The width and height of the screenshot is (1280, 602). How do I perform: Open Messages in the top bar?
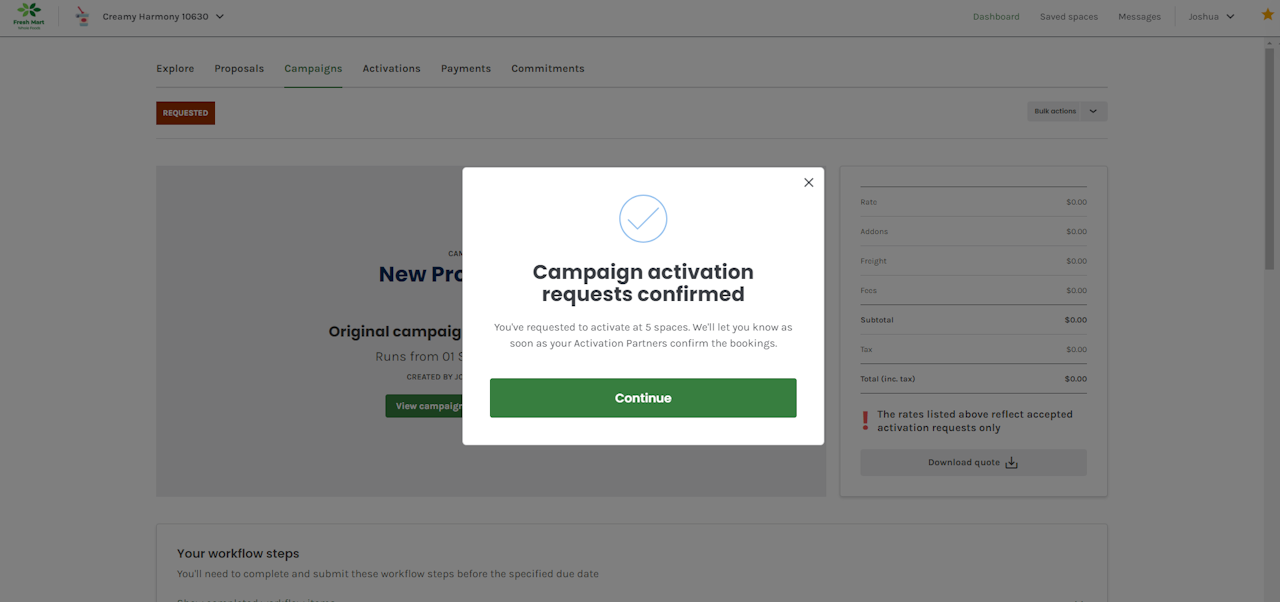tap(1139, 17)
